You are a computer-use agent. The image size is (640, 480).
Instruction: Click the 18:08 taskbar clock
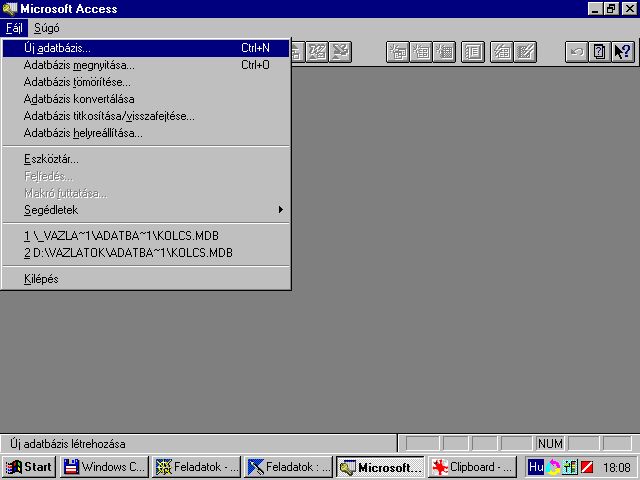[617, 467]
